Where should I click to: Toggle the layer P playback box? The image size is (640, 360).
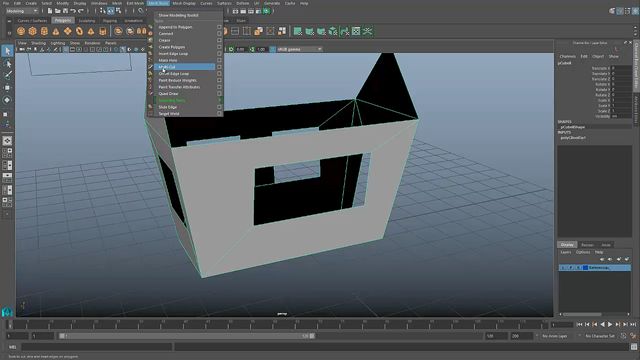pos(571,268)
